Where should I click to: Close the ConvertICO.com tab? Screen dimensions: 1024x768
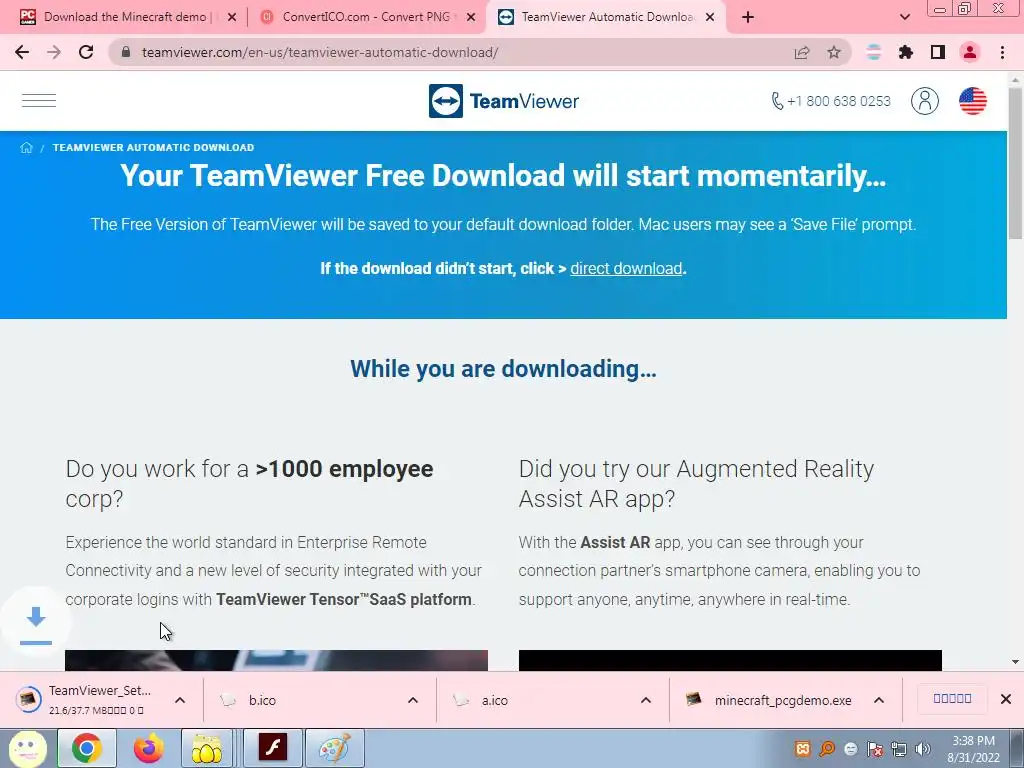click(471, 17)
